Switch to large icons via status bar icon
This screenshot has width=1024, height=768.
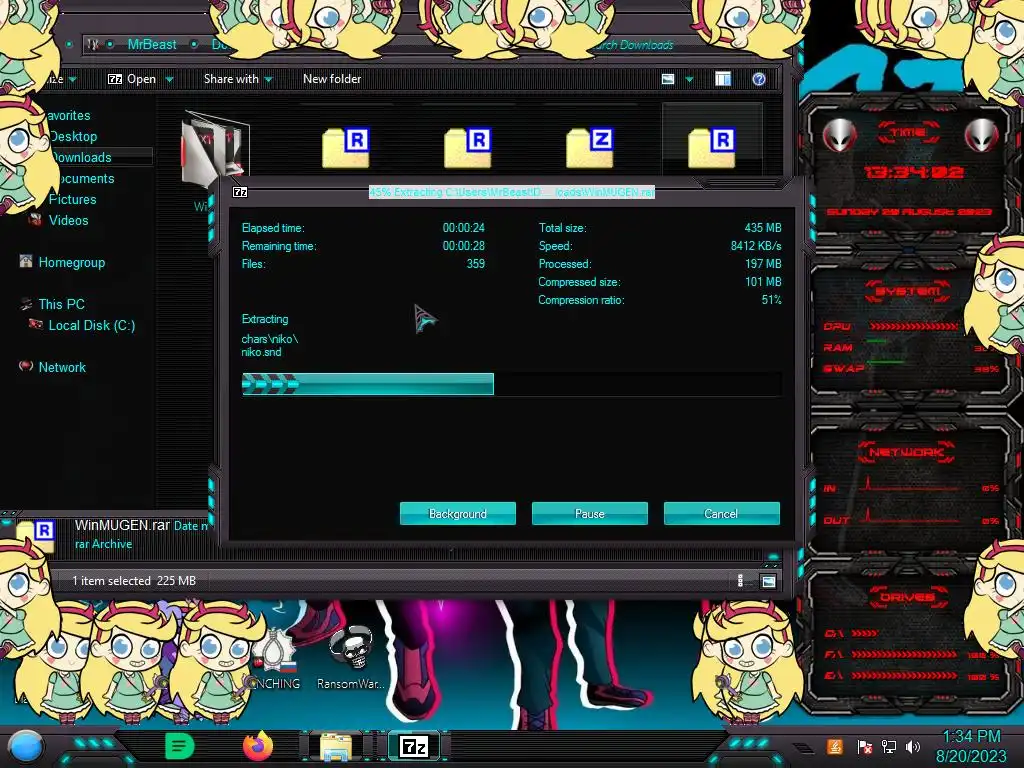(769, 581)
